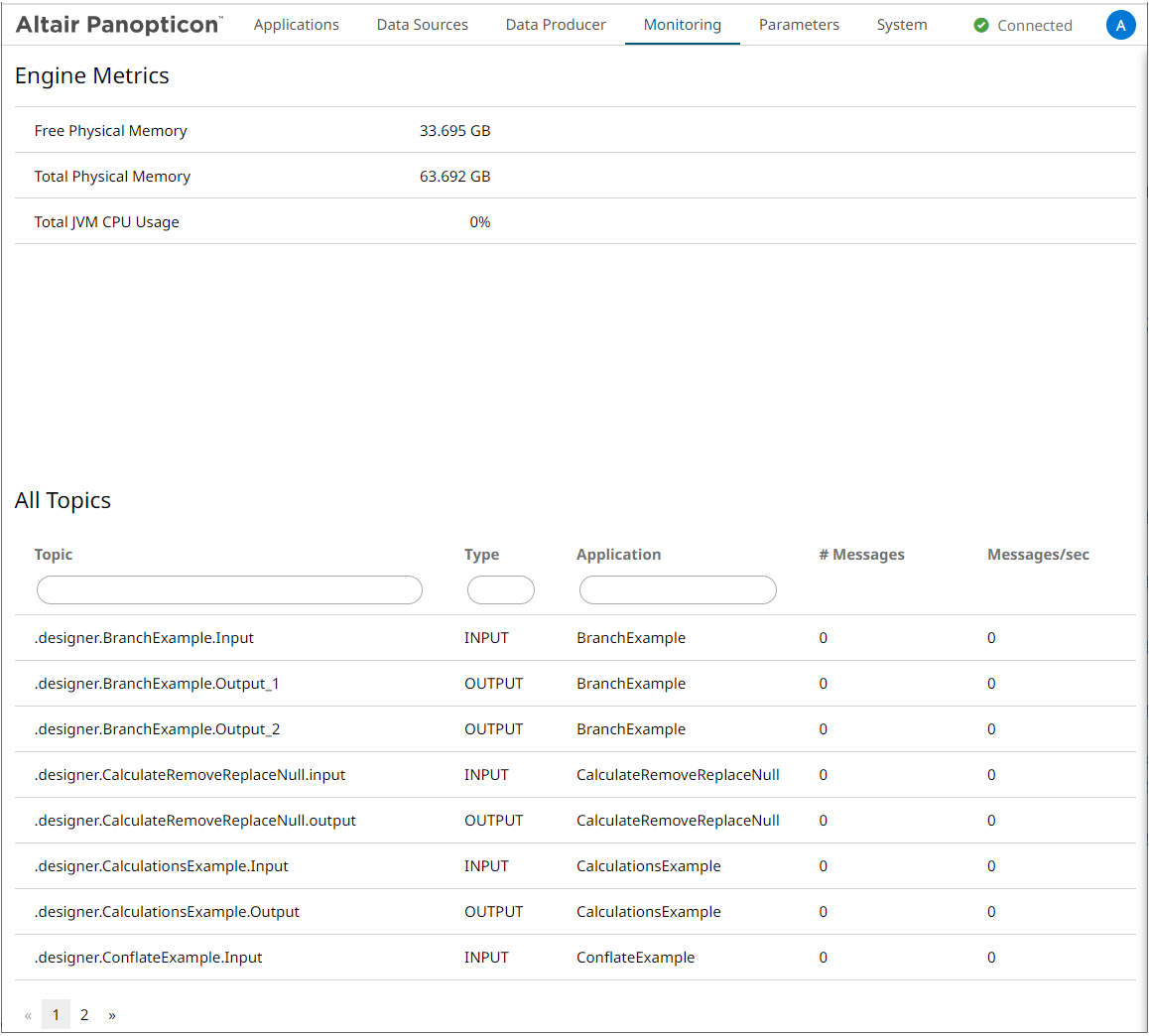1149x1036 pixels.
Task: Go to page 2 of topics
Action: pyautogui.click(x=84, y=1014)
